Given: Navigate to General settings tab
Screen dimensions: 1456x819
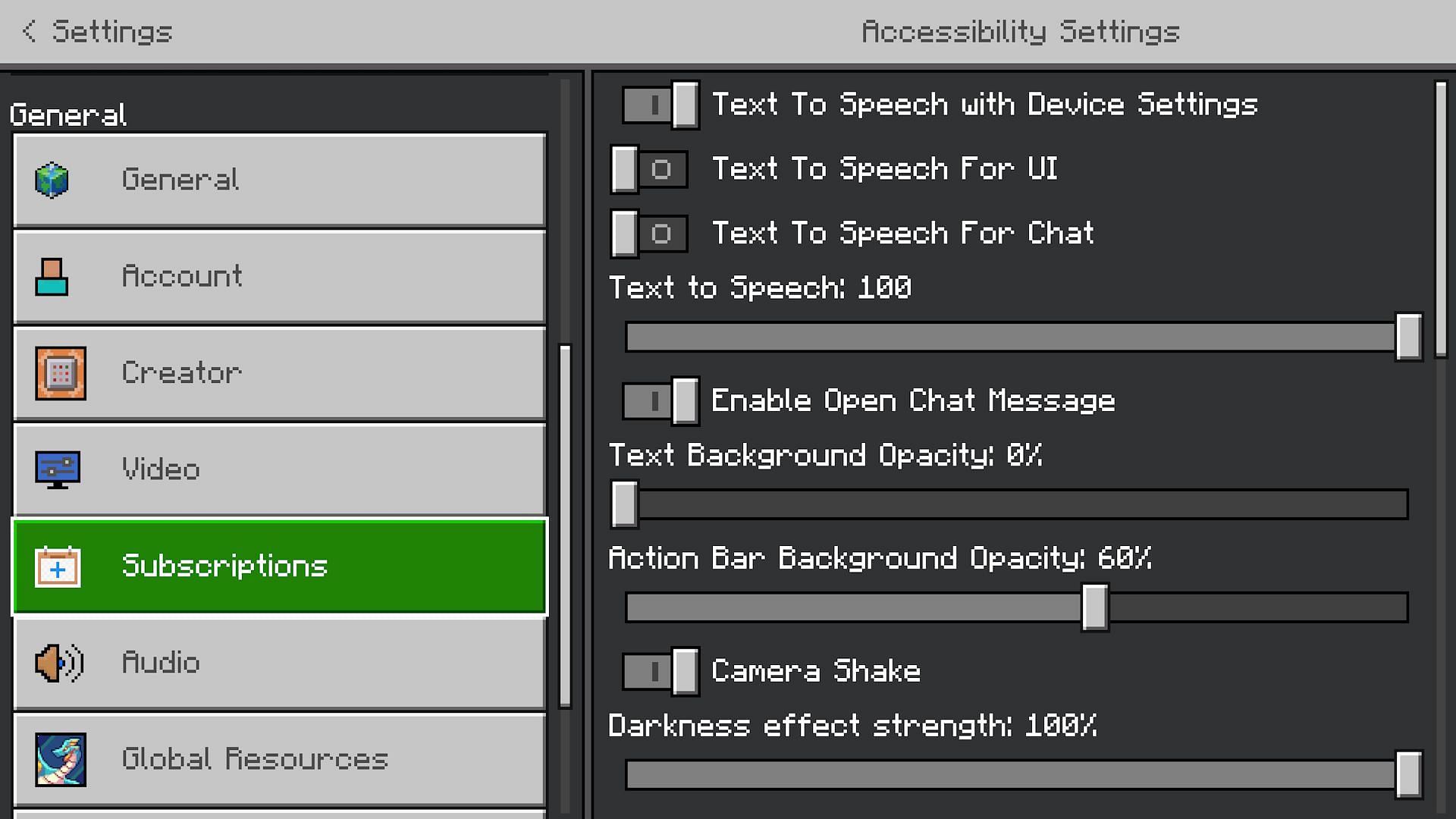Looking at the screenshot, I should click(281, 180).
